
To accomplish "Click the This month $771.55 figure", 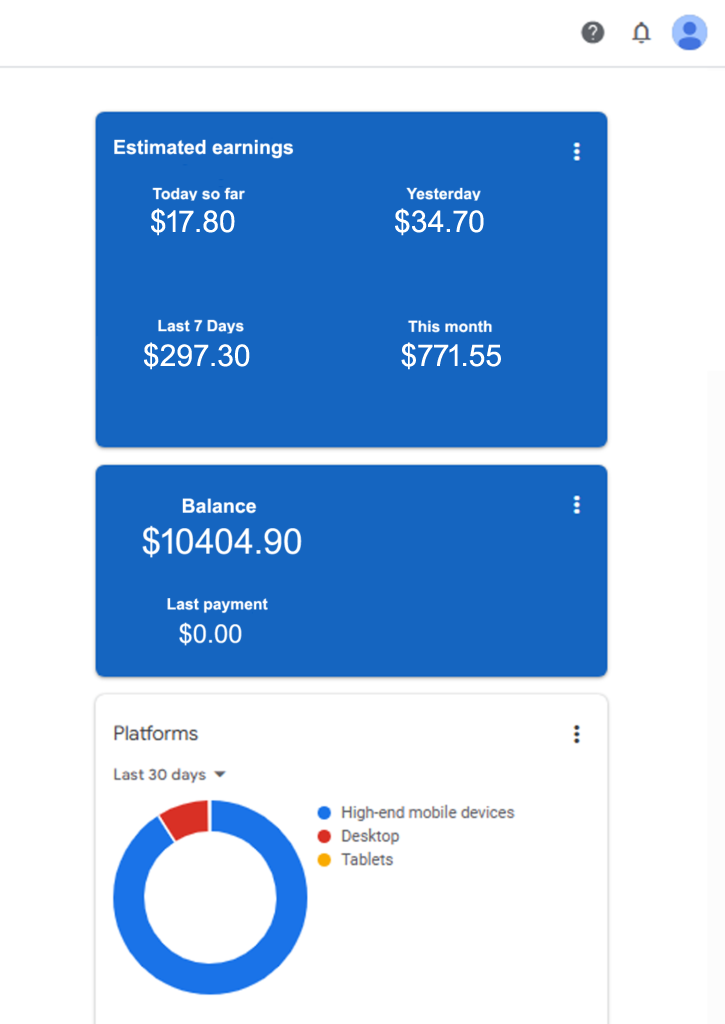I will point(451,356).
